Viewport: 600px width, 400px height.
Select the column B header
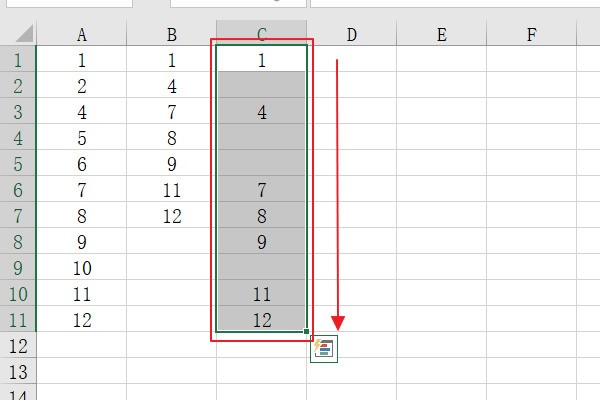[x=171, y=34]
